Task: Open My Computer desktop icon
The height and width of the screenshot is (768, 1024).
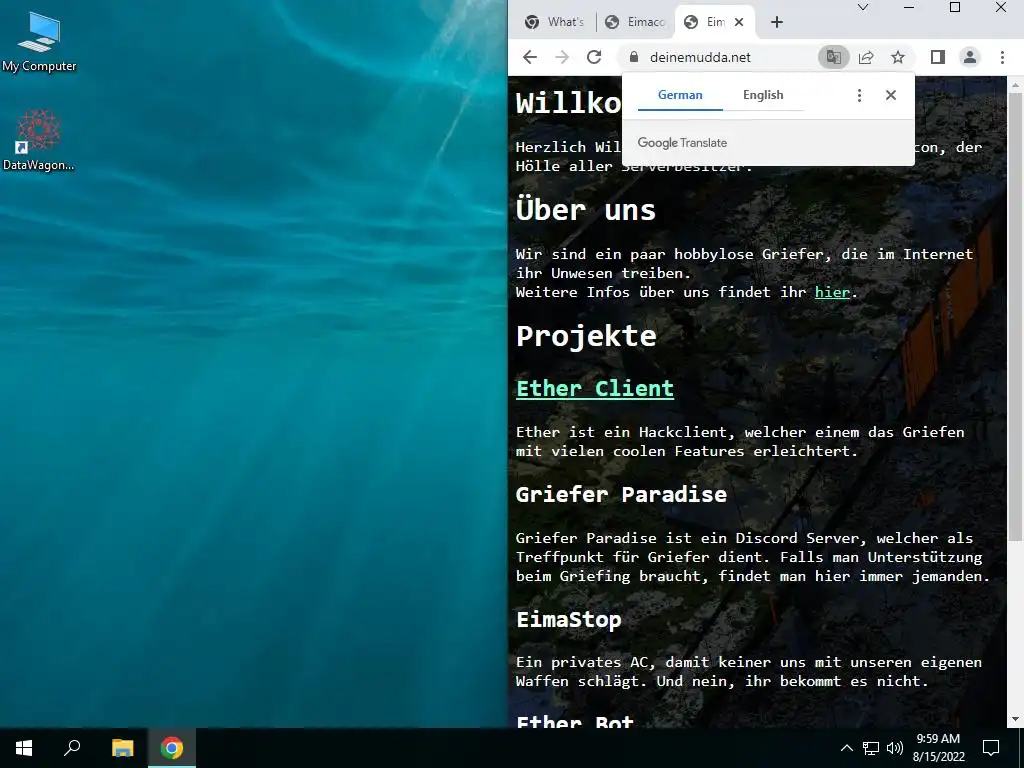Action: [39, 41]
